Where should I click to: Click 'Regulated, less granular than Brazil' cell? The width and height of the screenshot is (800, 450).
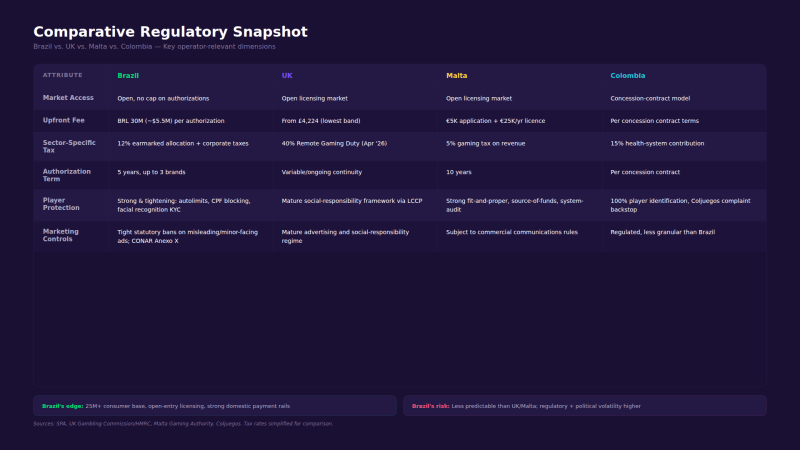pyautogui.click(x=662, y=232)
